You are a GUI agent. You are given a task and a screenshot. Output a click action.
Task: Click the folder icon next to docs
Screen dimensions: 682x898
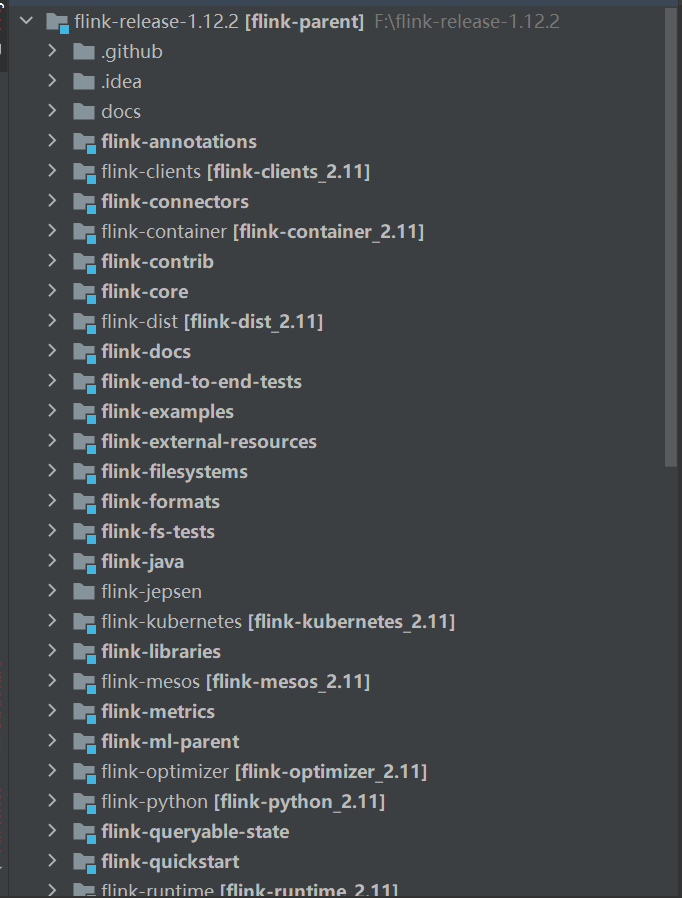click(x=84, y=111)
